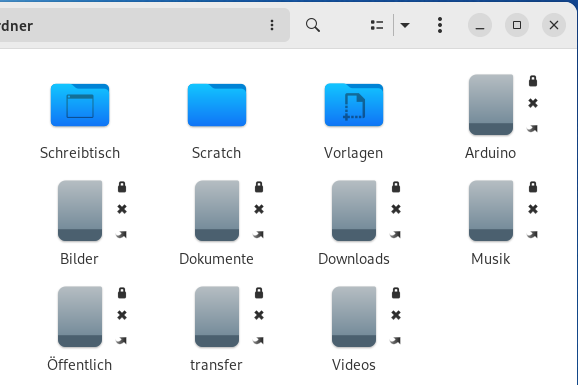578x385 pixels.
Task: Click the symlink arrow emblem on Arduino
Action: [532, 128]
